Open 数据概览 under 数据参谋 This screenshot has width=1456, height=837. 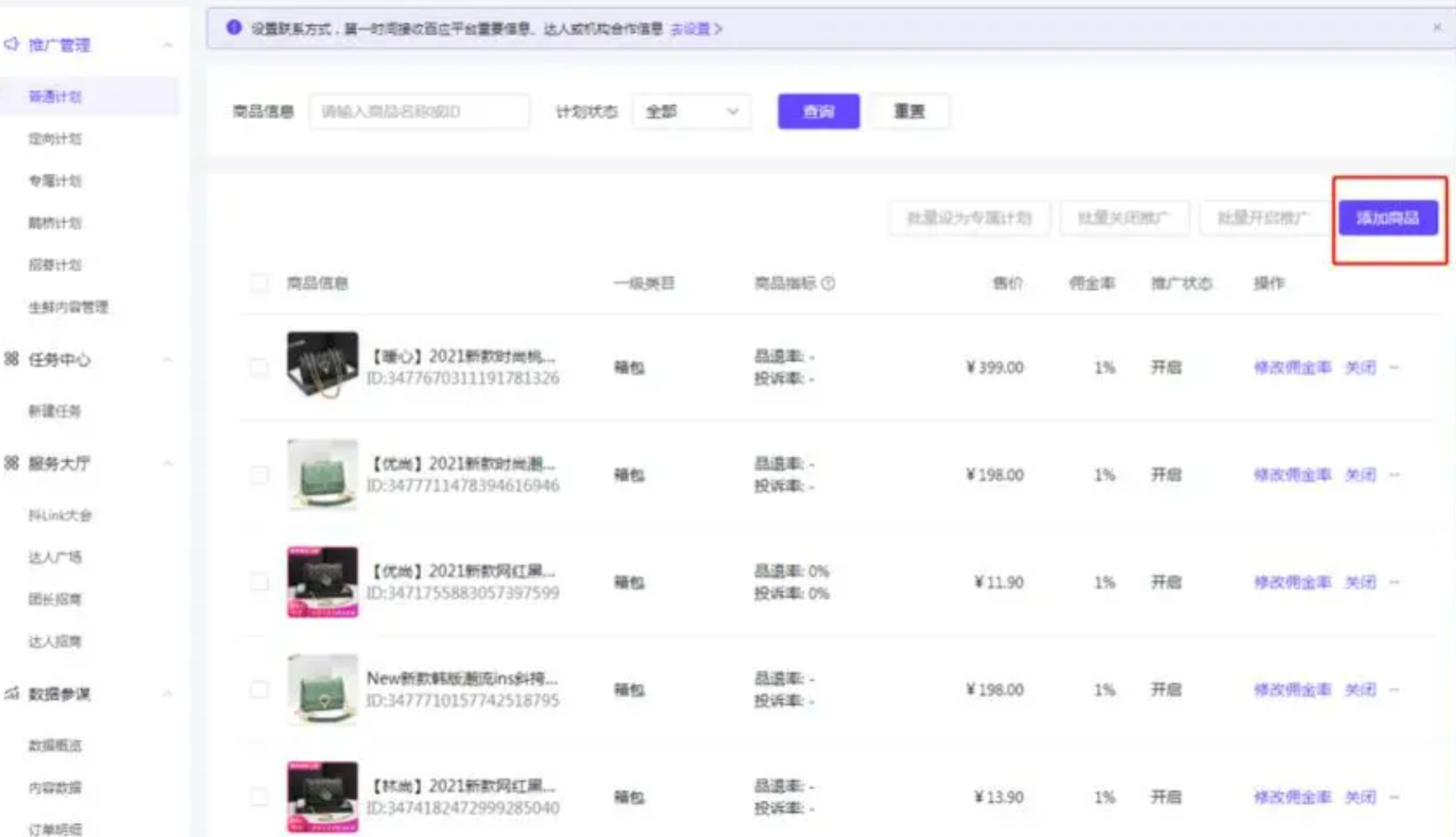click(55, 746)
